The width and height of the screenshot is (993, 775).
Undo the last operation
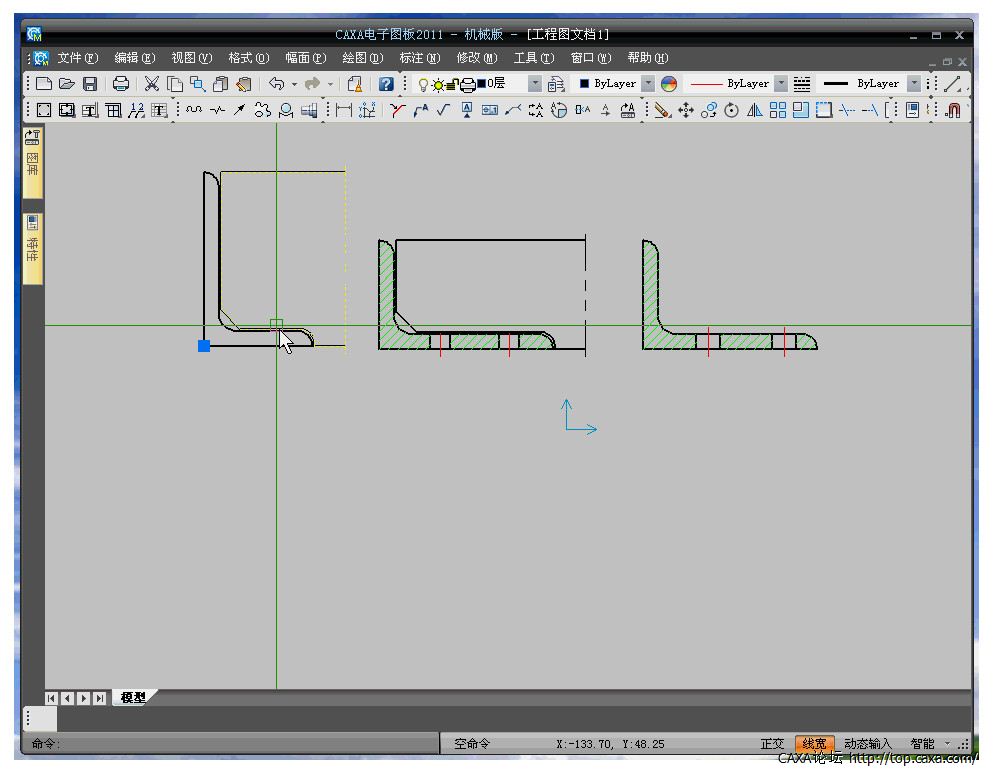tap(276, 84)
